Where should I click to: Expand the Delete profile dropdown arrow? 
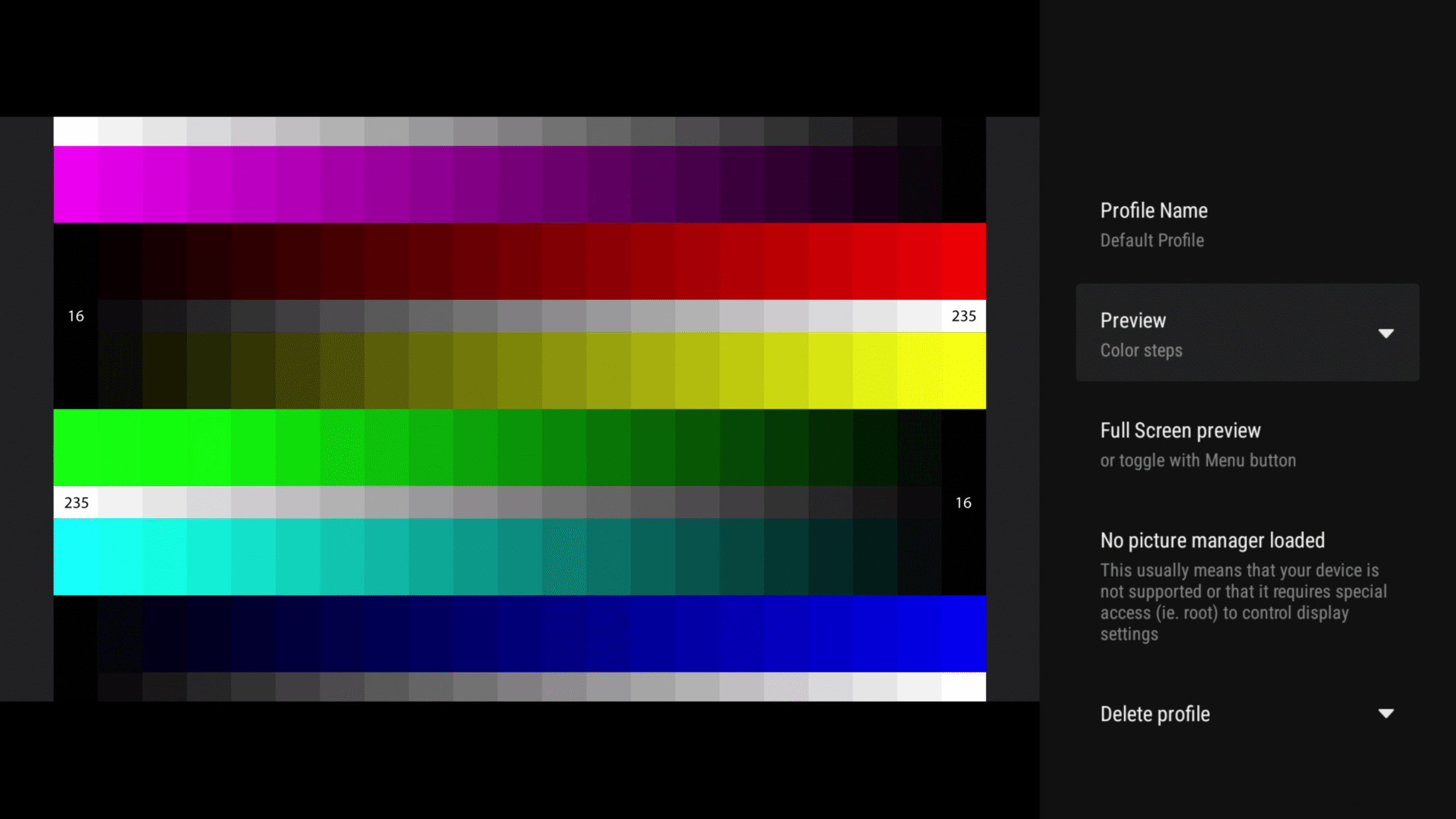tap(1386, 713)
